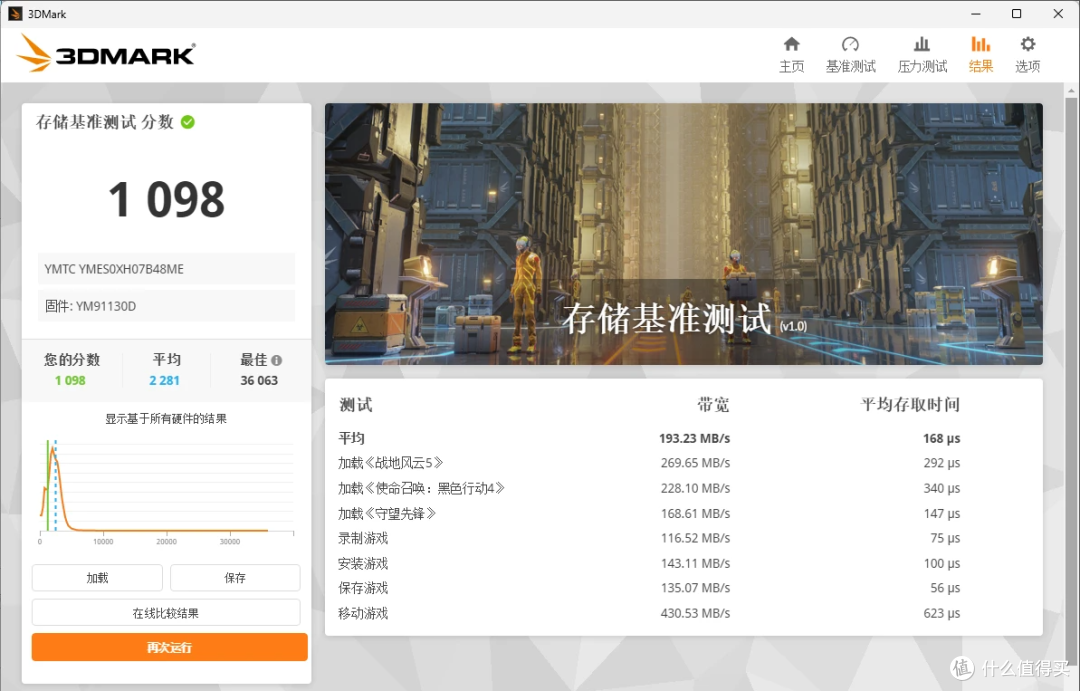Image resolution: width=1080 pixels, height=691 pixels.
Task: Click 您的分数 green value 1 098
Action: [70, 380]
